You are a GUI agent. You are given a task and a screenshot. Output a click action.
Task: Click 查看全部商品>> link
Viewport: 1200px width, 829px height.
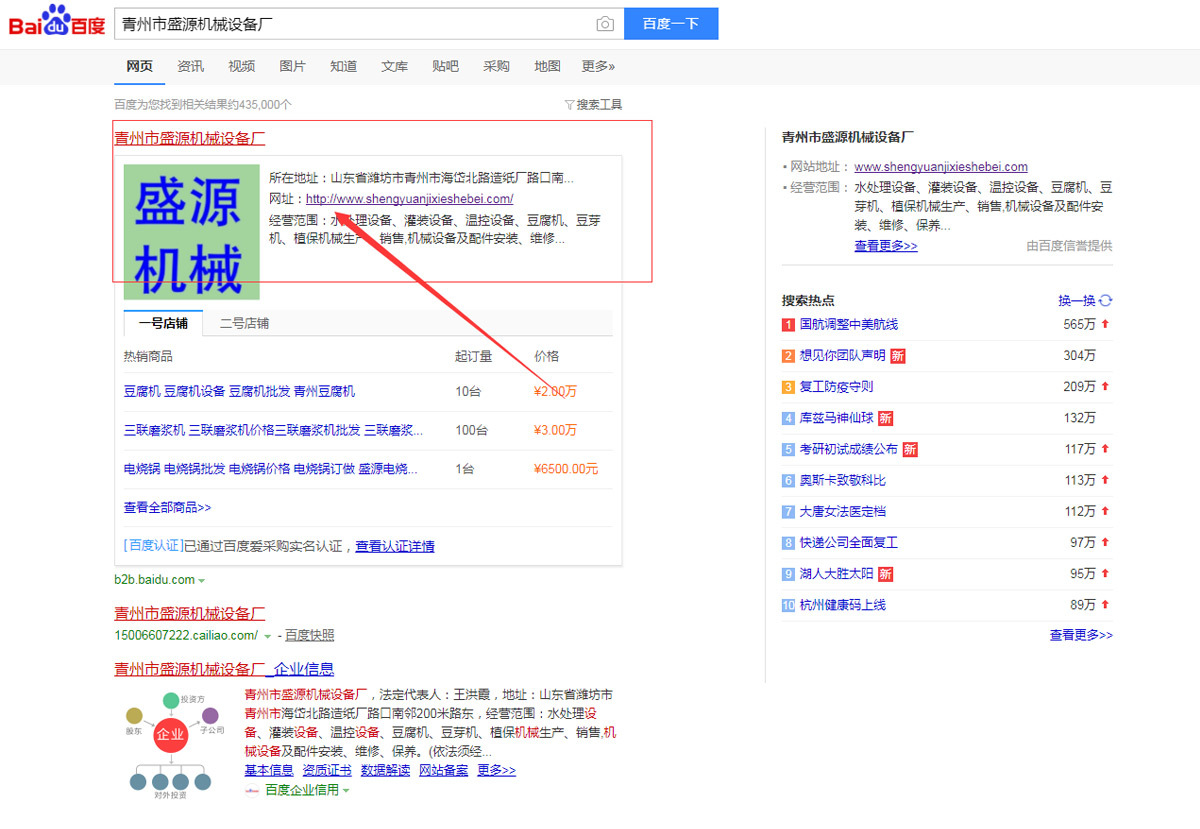tap(167, 507)
